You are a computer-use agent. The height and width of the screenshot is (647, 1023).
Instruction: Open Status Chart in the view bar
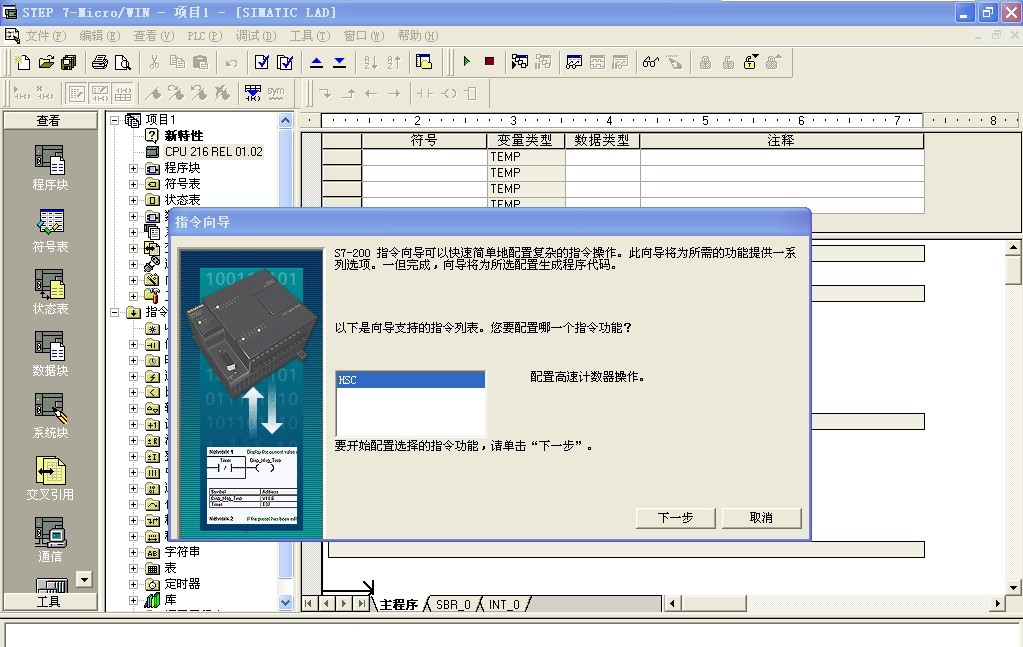point(50,292)
